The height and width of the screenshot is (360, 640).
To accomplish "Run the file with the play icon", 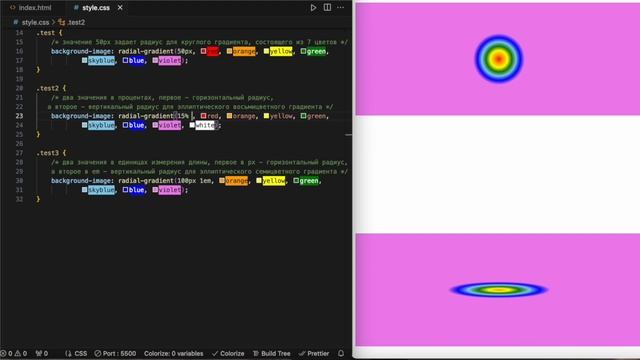I will (x=313, y=7).
